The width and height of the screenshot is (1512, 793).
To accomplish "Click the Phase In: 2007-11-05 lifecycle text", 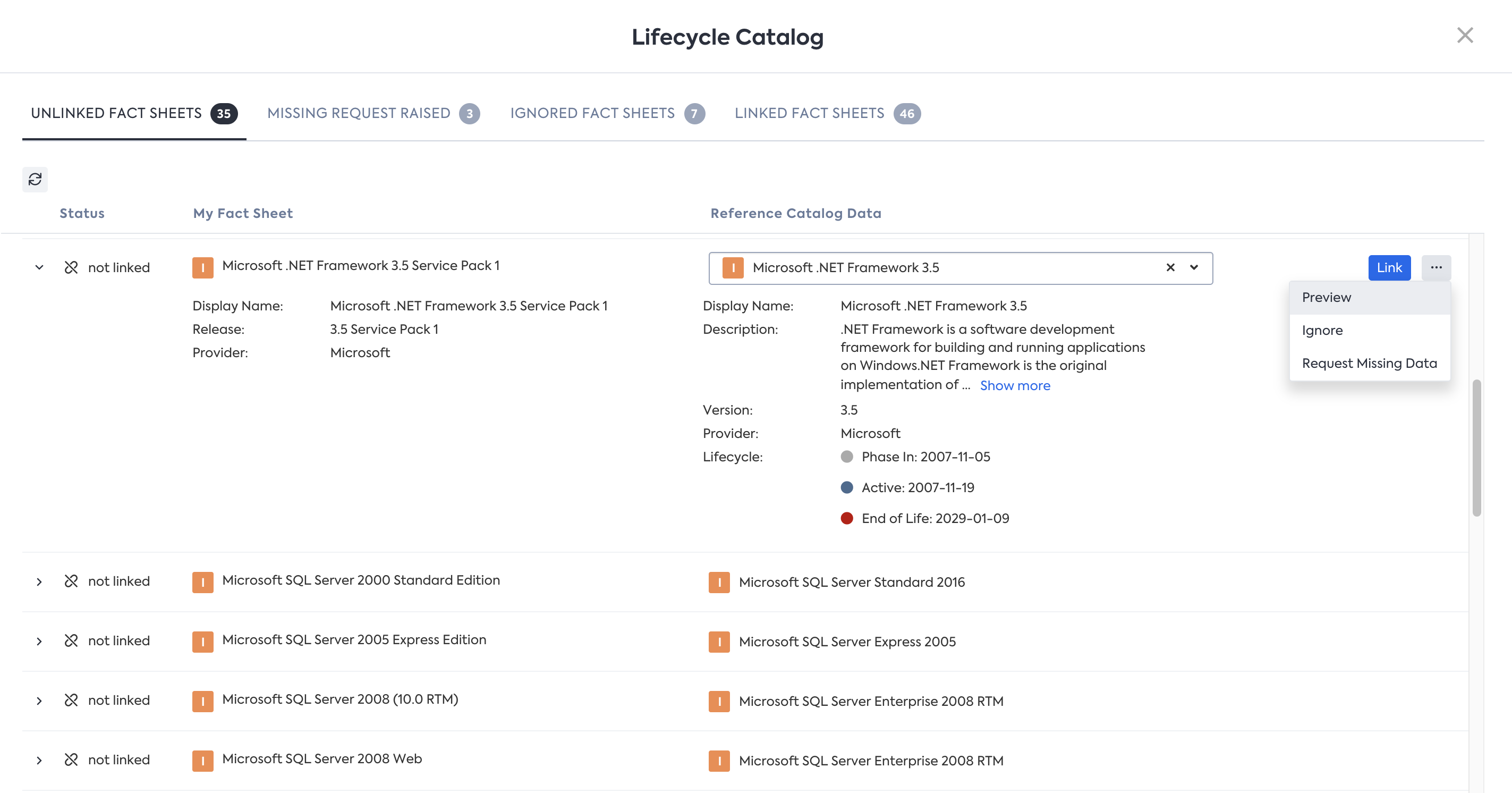I will pyautogui.click(x=925, y=457).
